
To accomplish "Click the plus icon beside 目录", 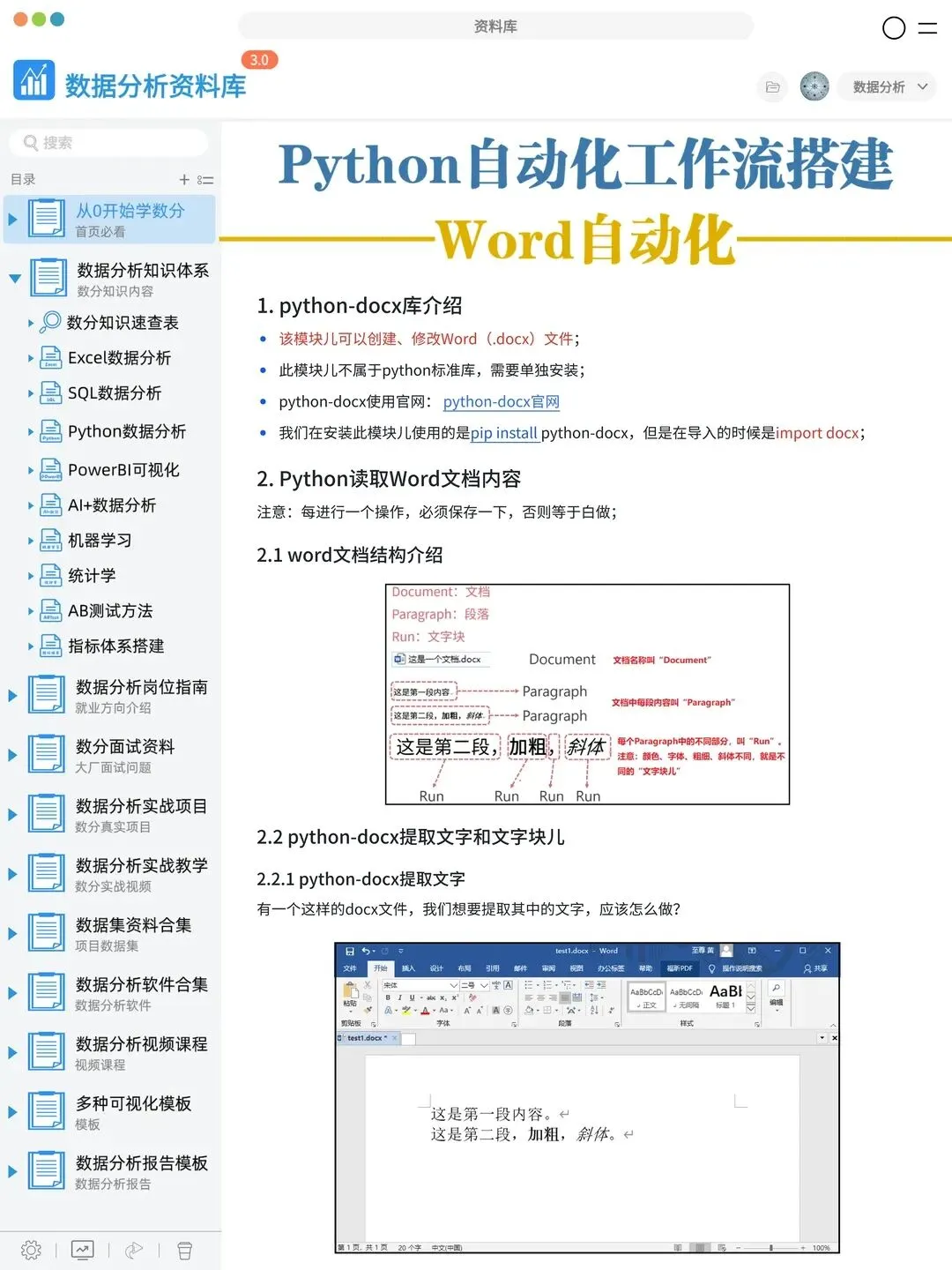I will (184, 179).
